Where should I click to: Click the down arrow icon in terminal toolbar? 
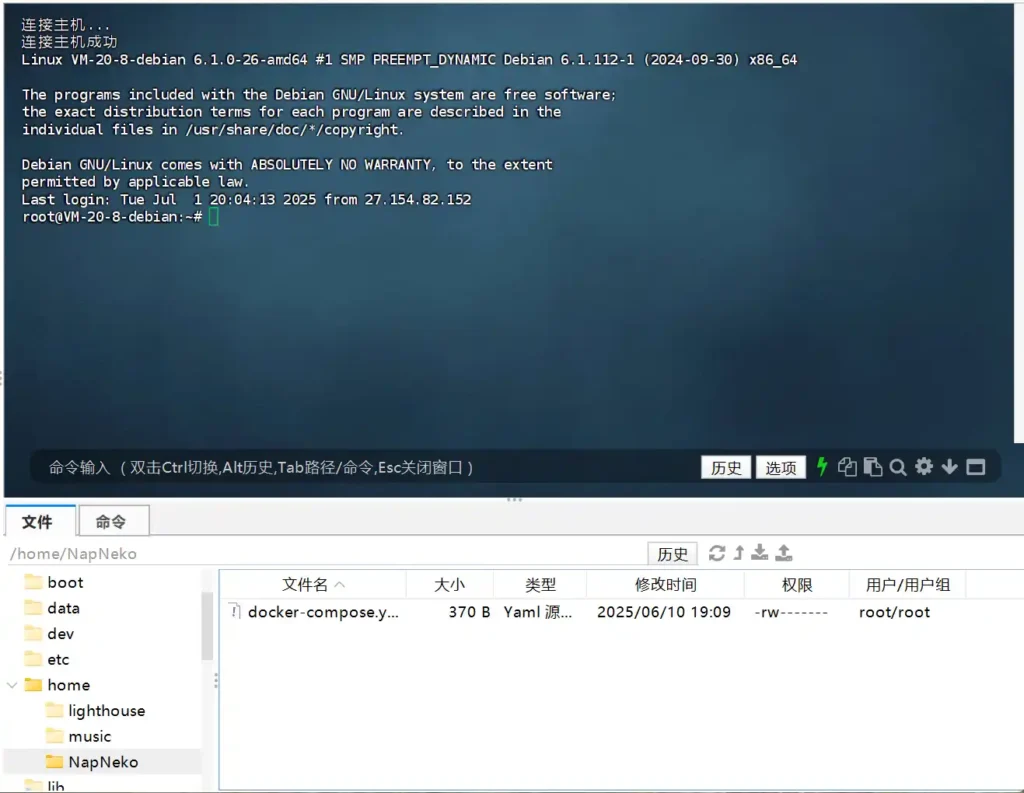pos(950,467)
